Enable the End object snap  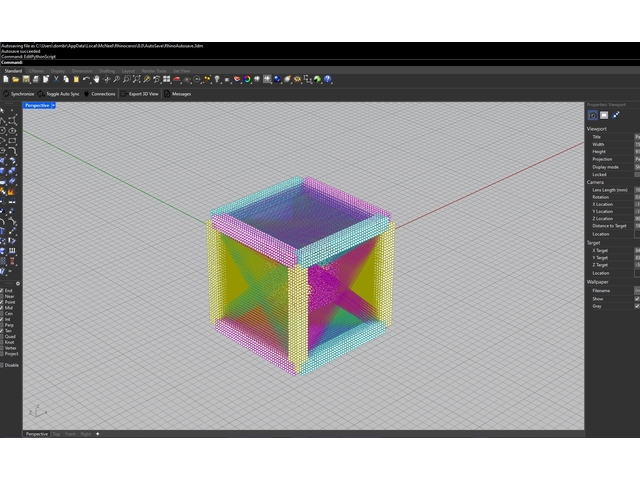pos(2,291)
